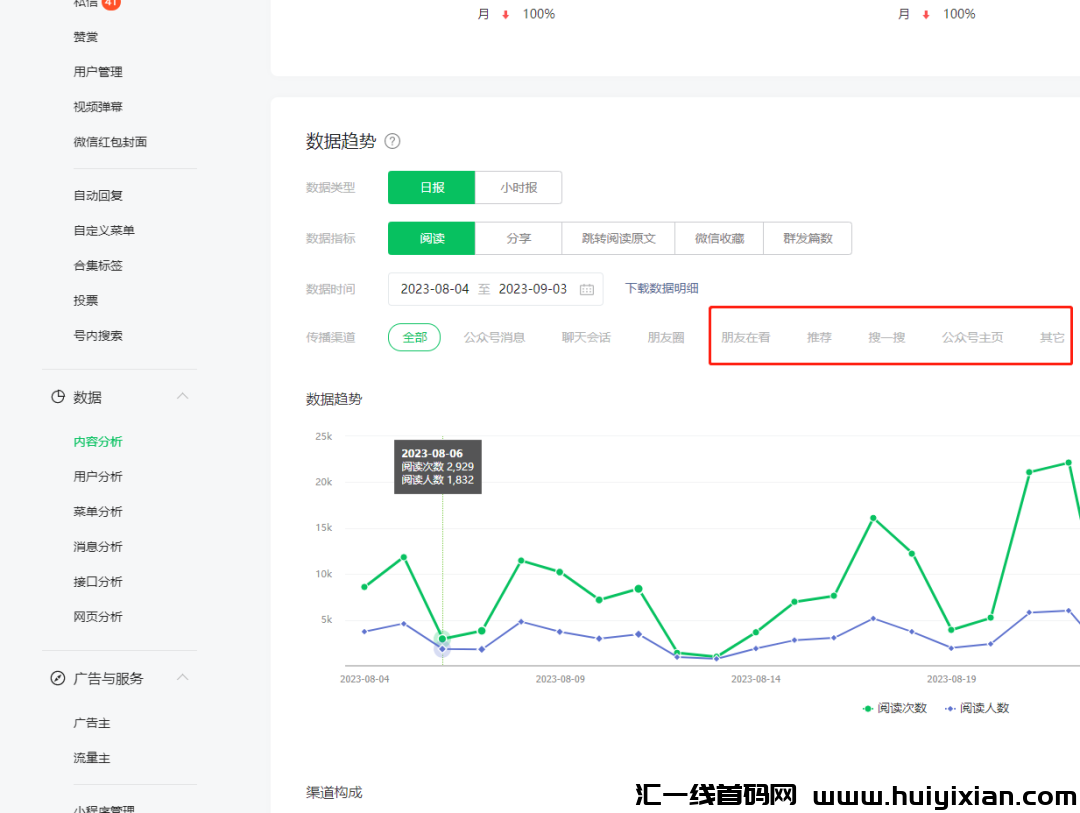The height and width of the screenshot is (813, 1080).
Task: Open 用户分析 in the sidebar
Action: (x=98, y=477)
